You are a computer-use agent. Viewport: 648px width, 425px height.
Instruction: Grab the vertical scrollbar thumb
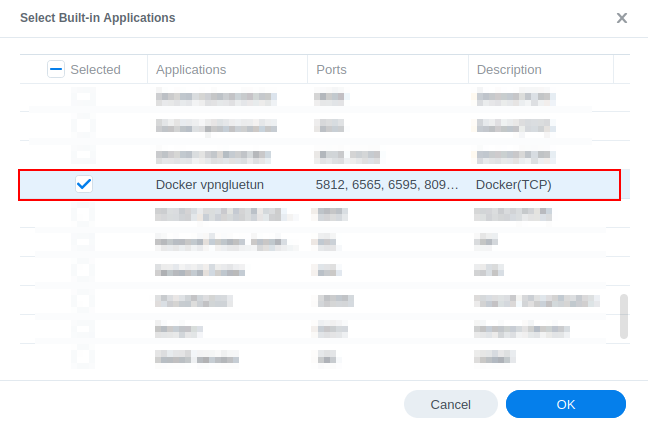(x=624, y=316)
